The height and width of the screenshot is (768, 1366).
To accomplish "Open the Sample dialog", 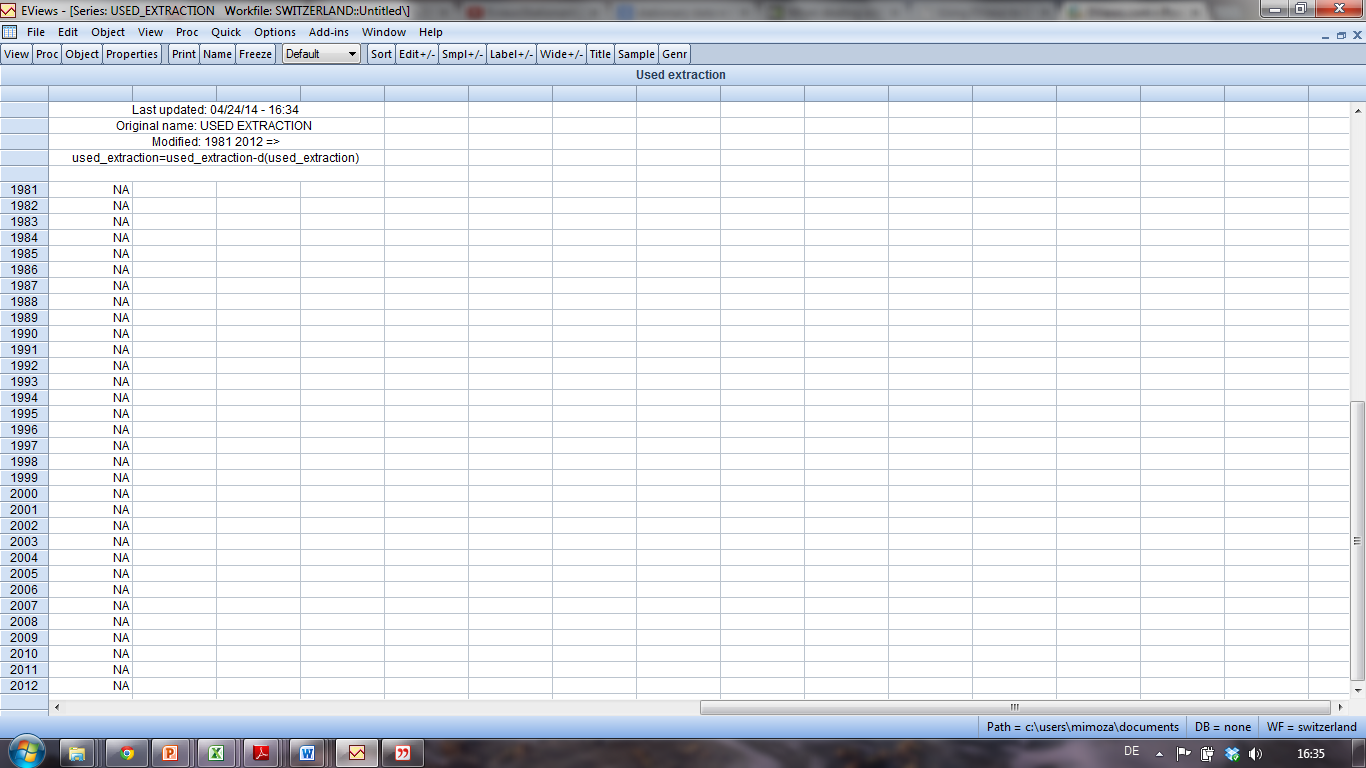I will (636, 54).
